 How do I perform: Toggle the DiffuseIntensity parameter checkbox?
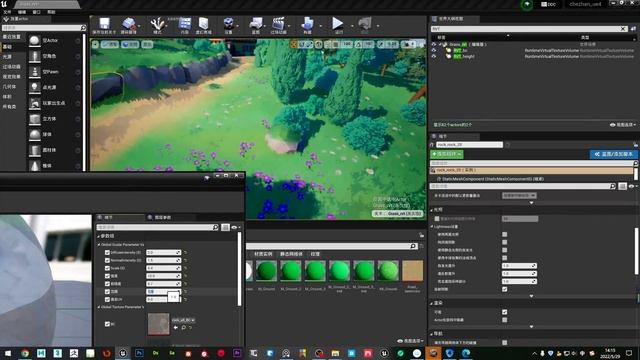pos(107,253)
